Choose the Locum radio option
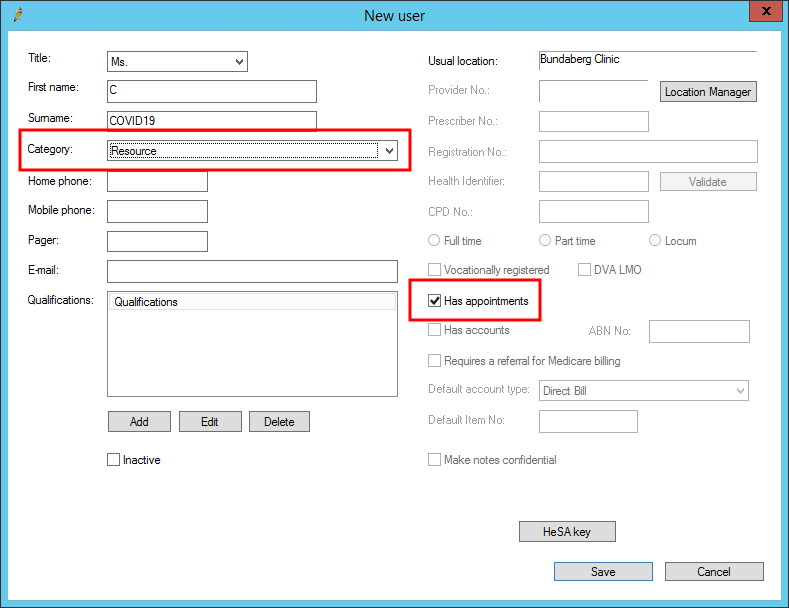 [655, 241]
